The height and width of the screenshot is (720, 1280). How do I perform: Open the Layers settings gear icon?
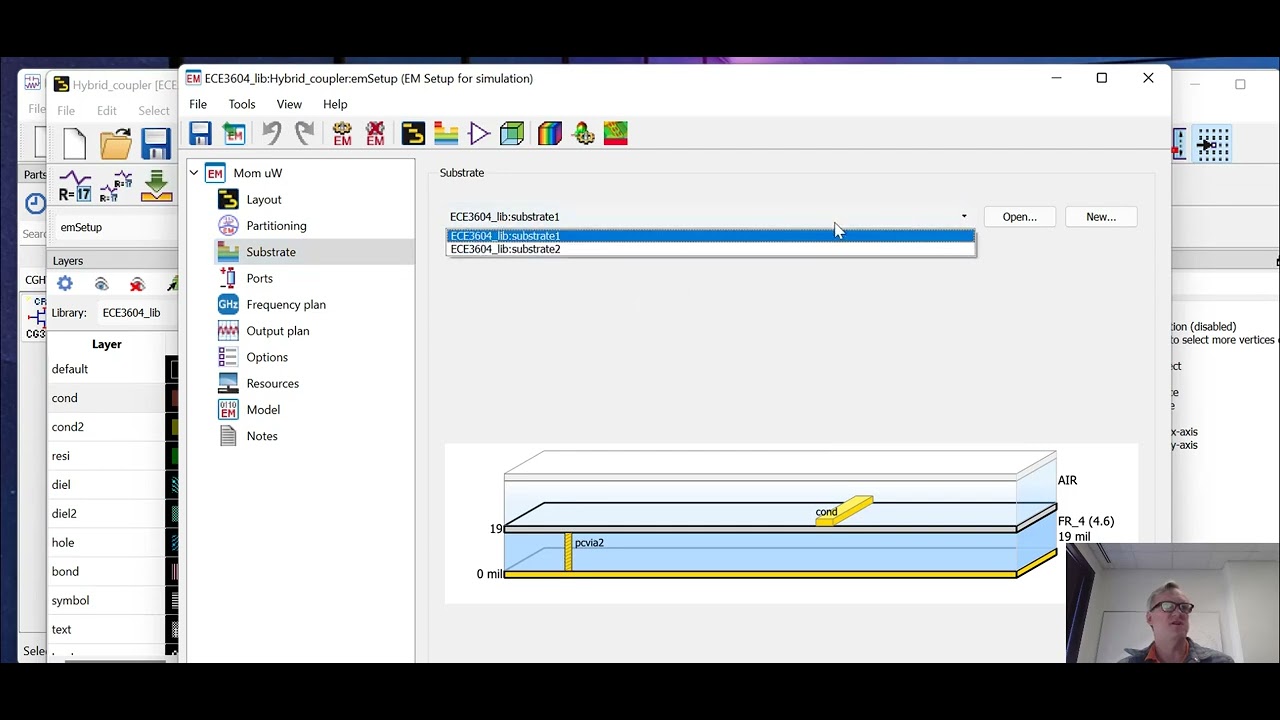coord(65,285)
